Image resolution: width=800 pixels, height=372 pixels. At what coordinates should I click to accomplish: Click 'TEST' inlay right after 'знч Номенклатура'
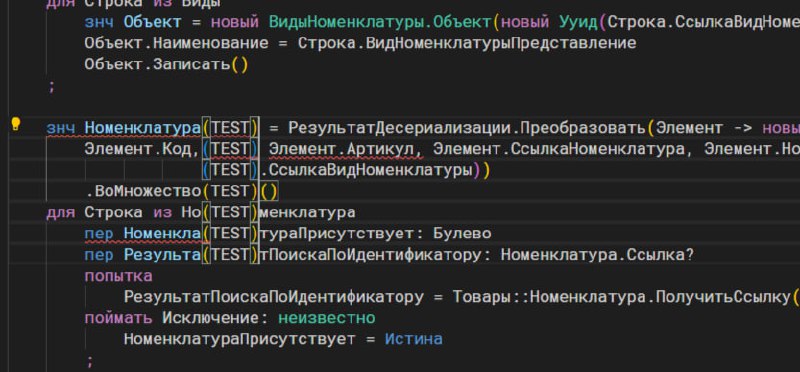click(x=230, y=128)
